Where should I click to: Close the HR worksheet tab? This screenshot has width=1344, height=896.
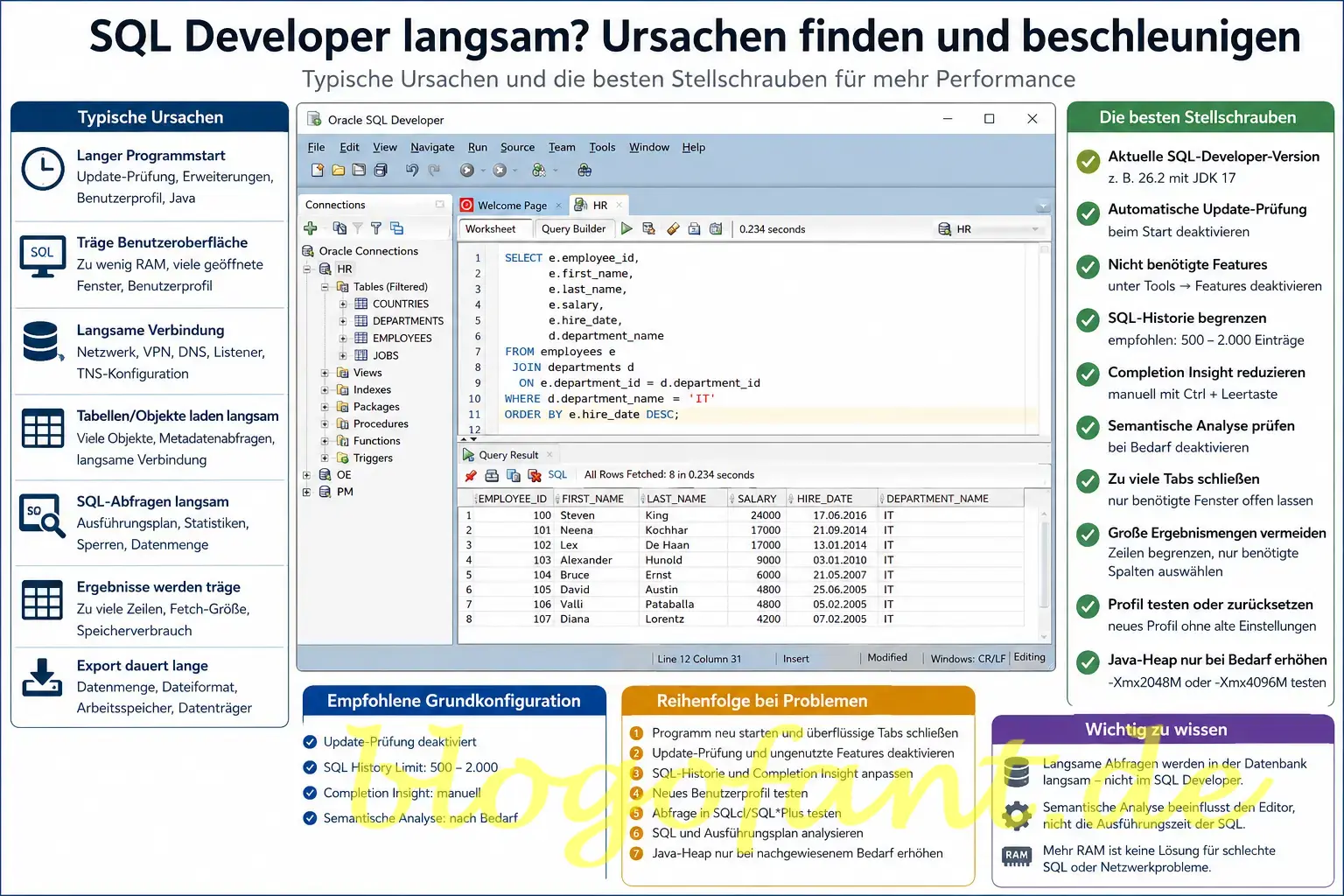pyautogui.click(x=619, y=206)
